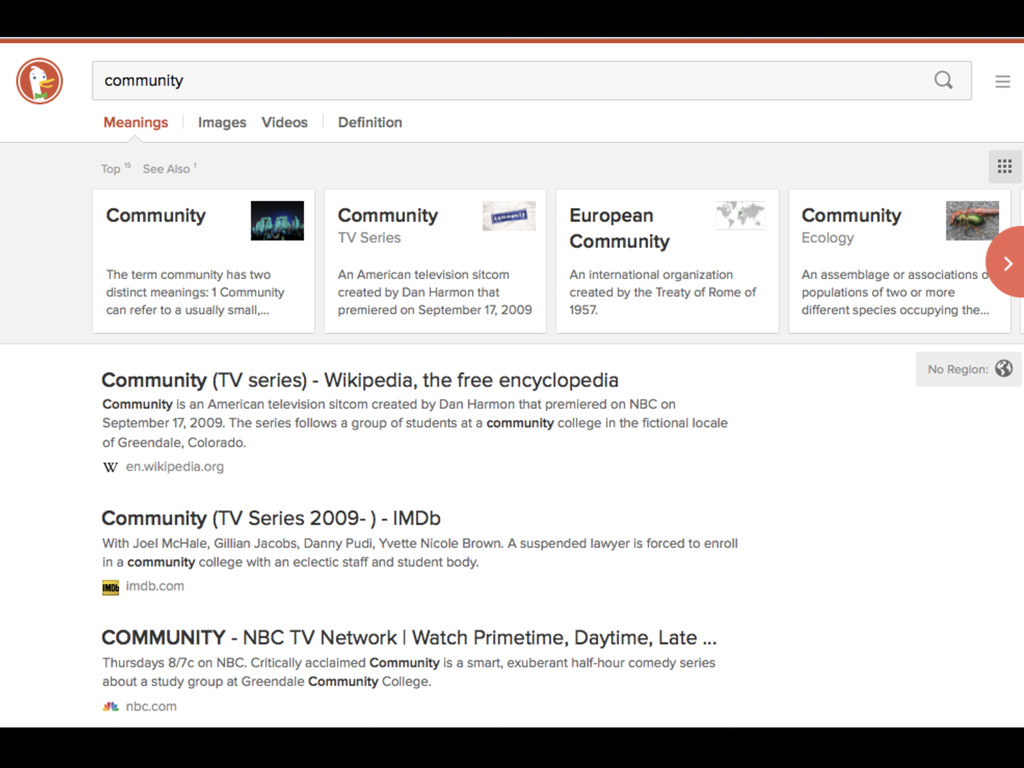
Task: Open the Community TV Series card title
Action: tap(388, 216)
